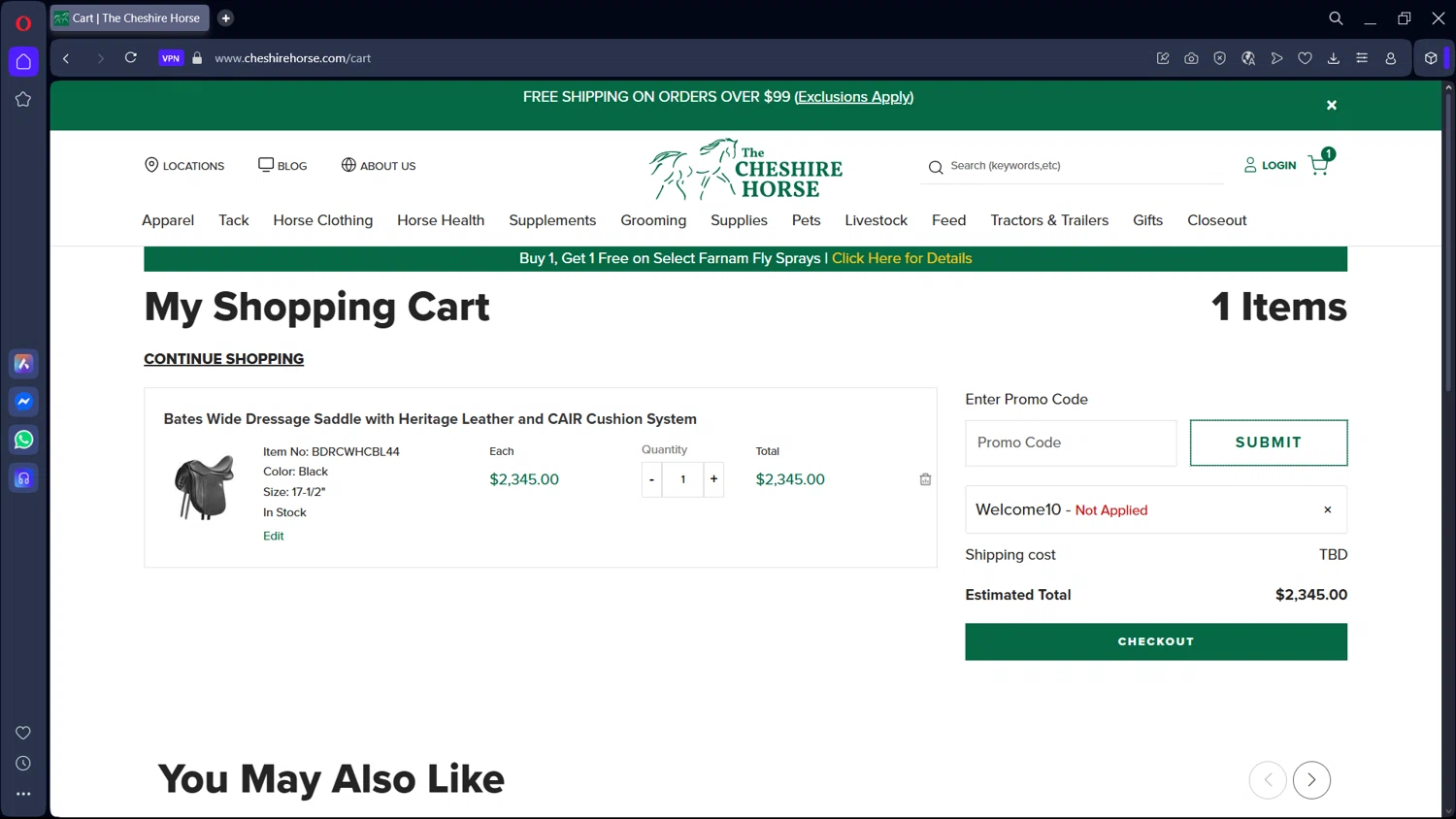Image resolution: width=1456 pixels, height=819 pixels.
Task: Open the Pets menu
Action: click(x=806, y=220)
